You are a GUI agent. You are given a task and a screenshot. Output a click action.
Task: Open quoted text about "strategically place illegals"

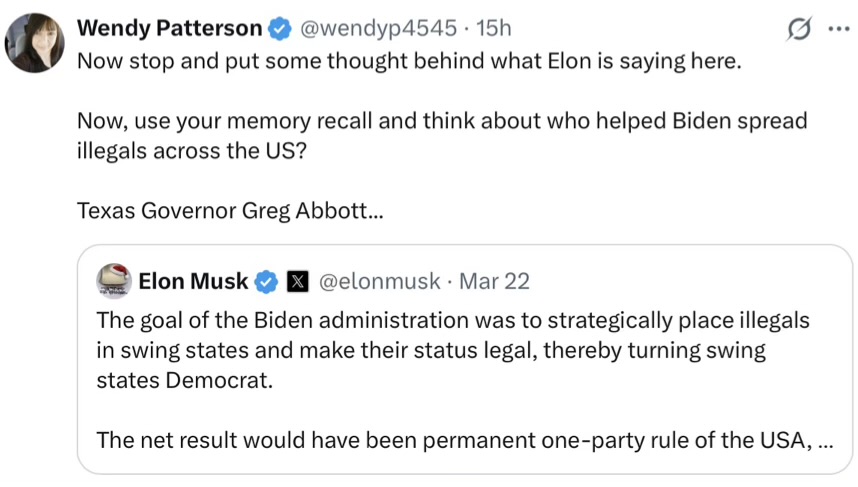pyautogui.click(x=452, y=321)
